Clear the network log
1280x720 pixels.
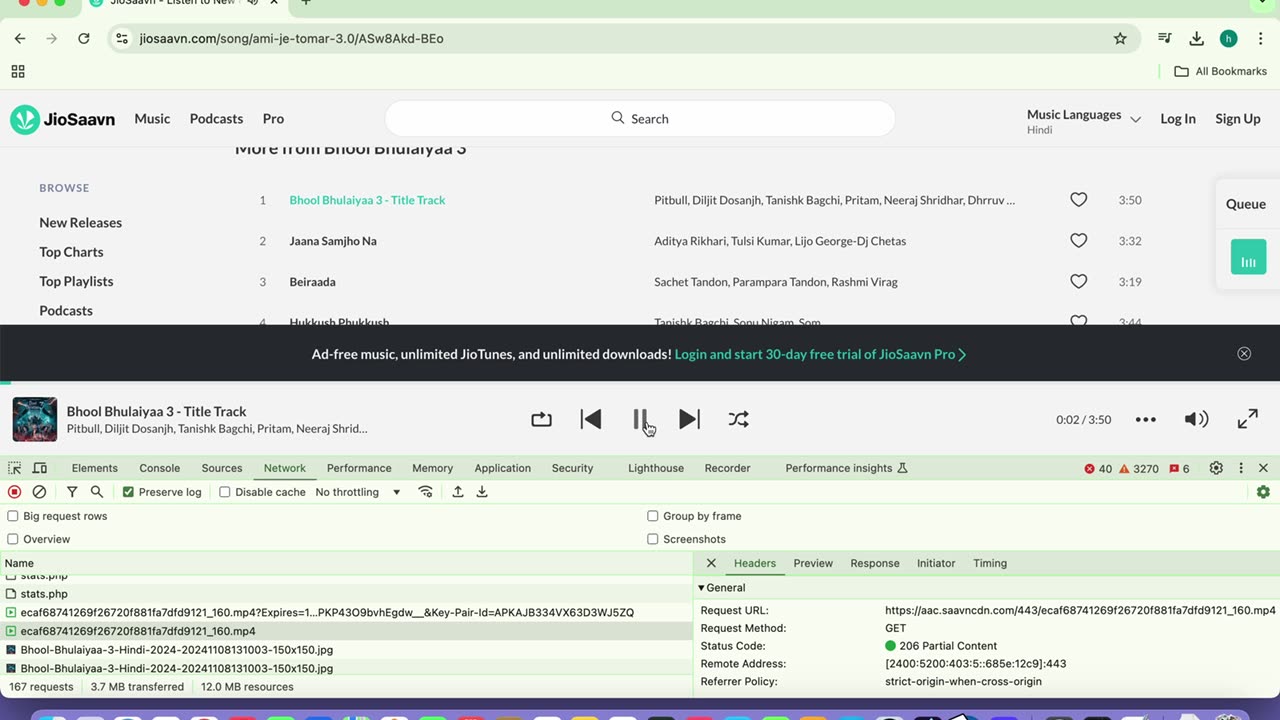pyautogui.click(x=39, y=492)
